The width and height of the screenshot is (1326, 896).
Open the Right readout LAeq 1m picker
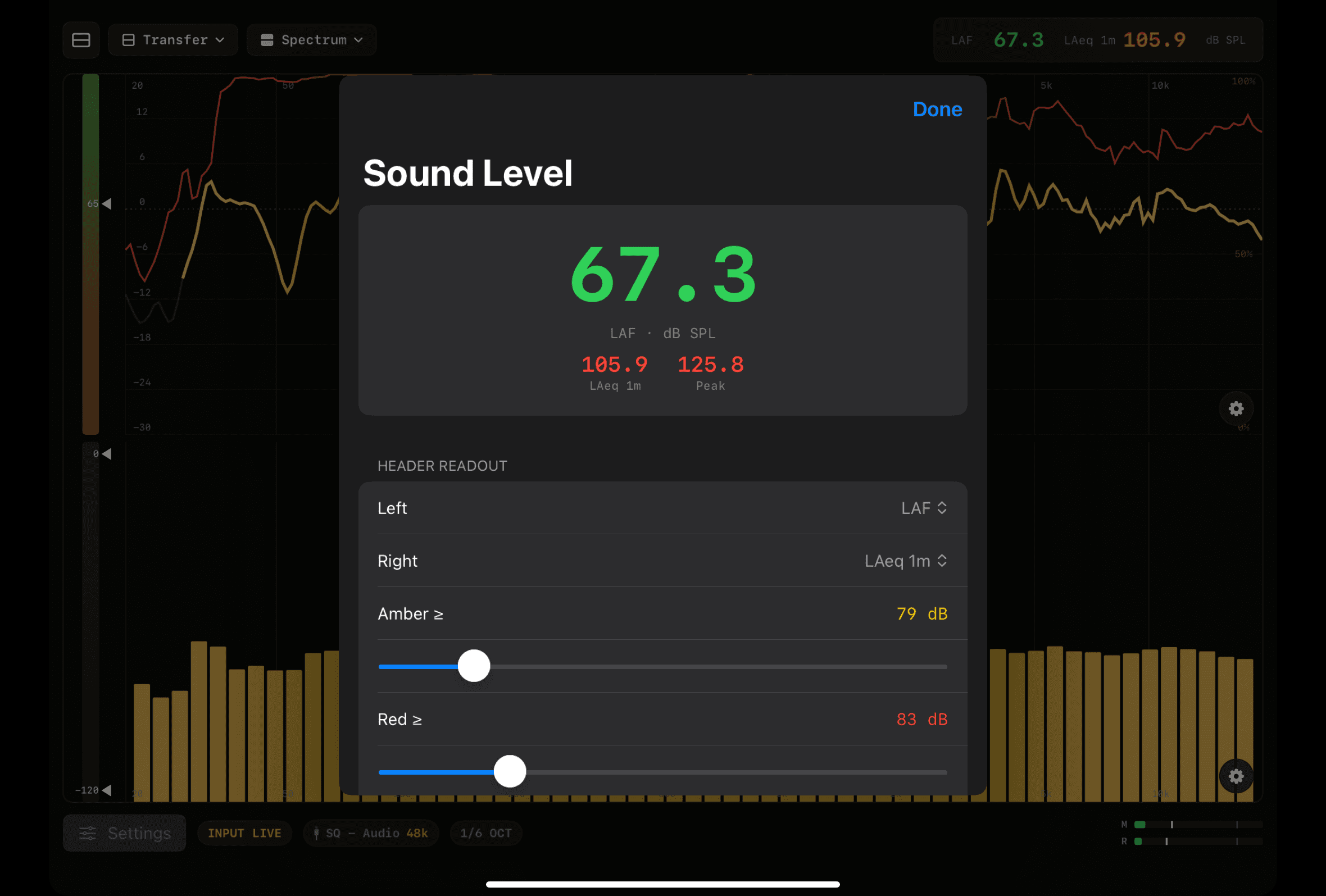(x=906, y=561)
